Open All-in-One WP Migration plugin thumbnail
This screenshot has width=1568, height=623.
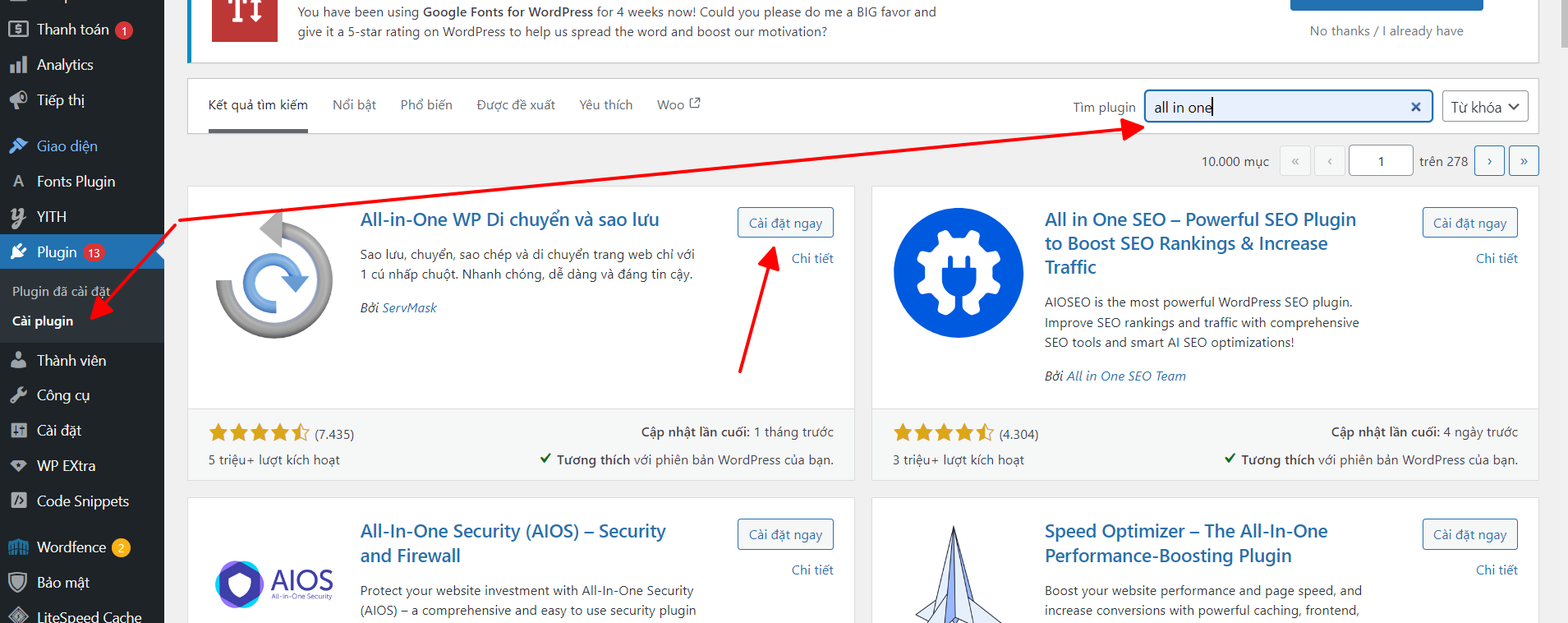pos(274,276)
